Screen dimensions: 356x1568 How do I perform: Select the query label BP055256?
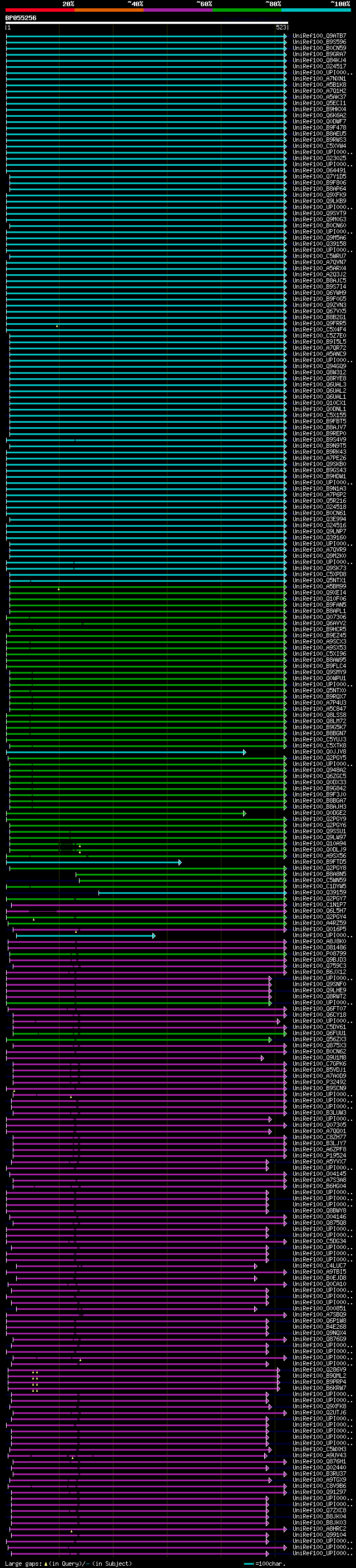(21, 18)
